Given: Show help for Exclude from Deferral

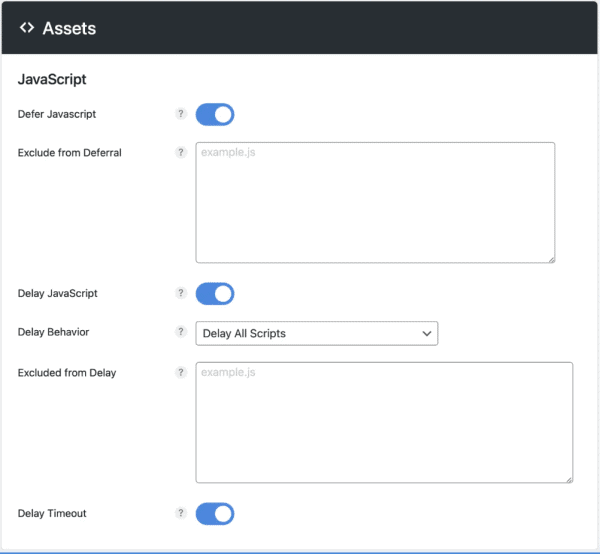Looking at the screenshot, I should coord(181,153).
